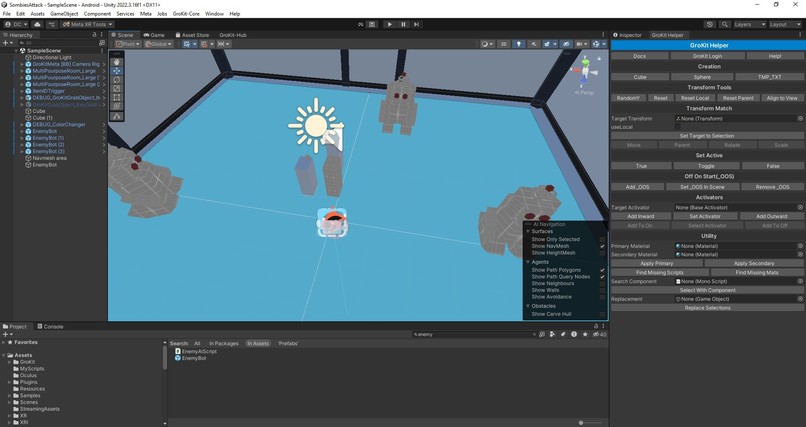
Task: Clear the enemy search field
Action: point(534,335)
